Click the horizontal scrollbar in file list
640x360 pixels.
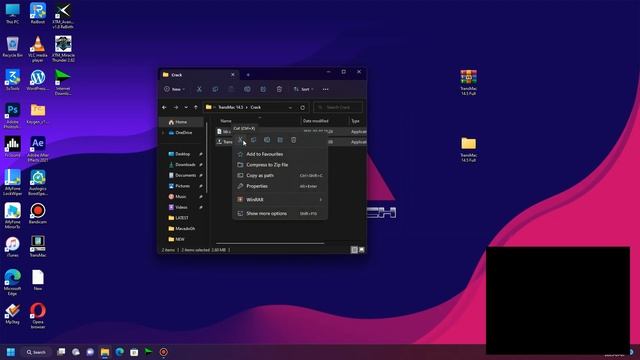(270, 243)
